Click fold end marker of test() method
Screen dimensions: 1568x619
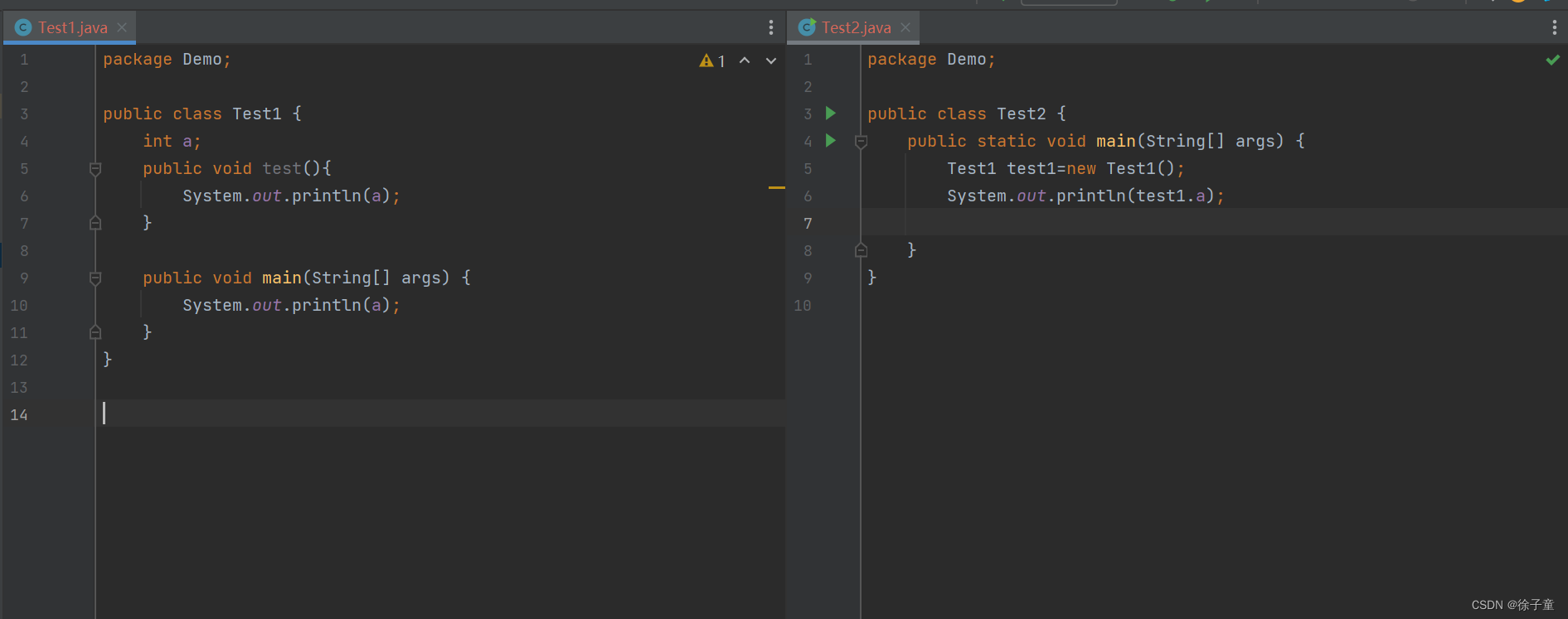click(x=95, y=223)
